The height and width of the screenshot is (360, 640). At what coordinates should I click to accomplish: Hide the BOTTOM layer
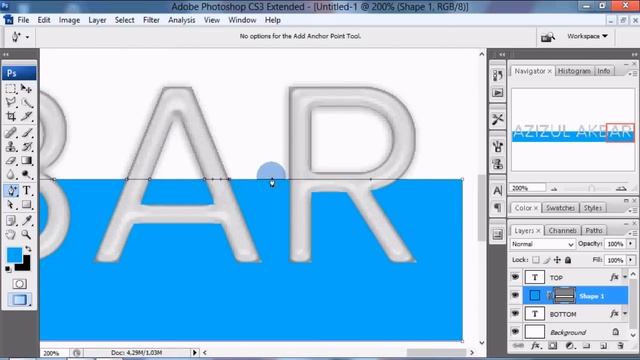coord(515,313)
